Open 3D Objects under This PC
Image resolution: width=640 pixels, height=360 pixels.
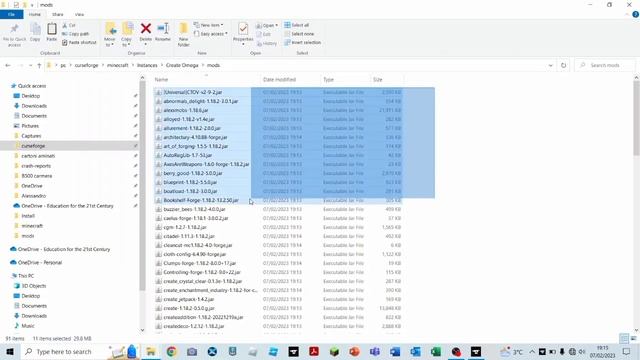pyautogui.click(x=33, y=286)
